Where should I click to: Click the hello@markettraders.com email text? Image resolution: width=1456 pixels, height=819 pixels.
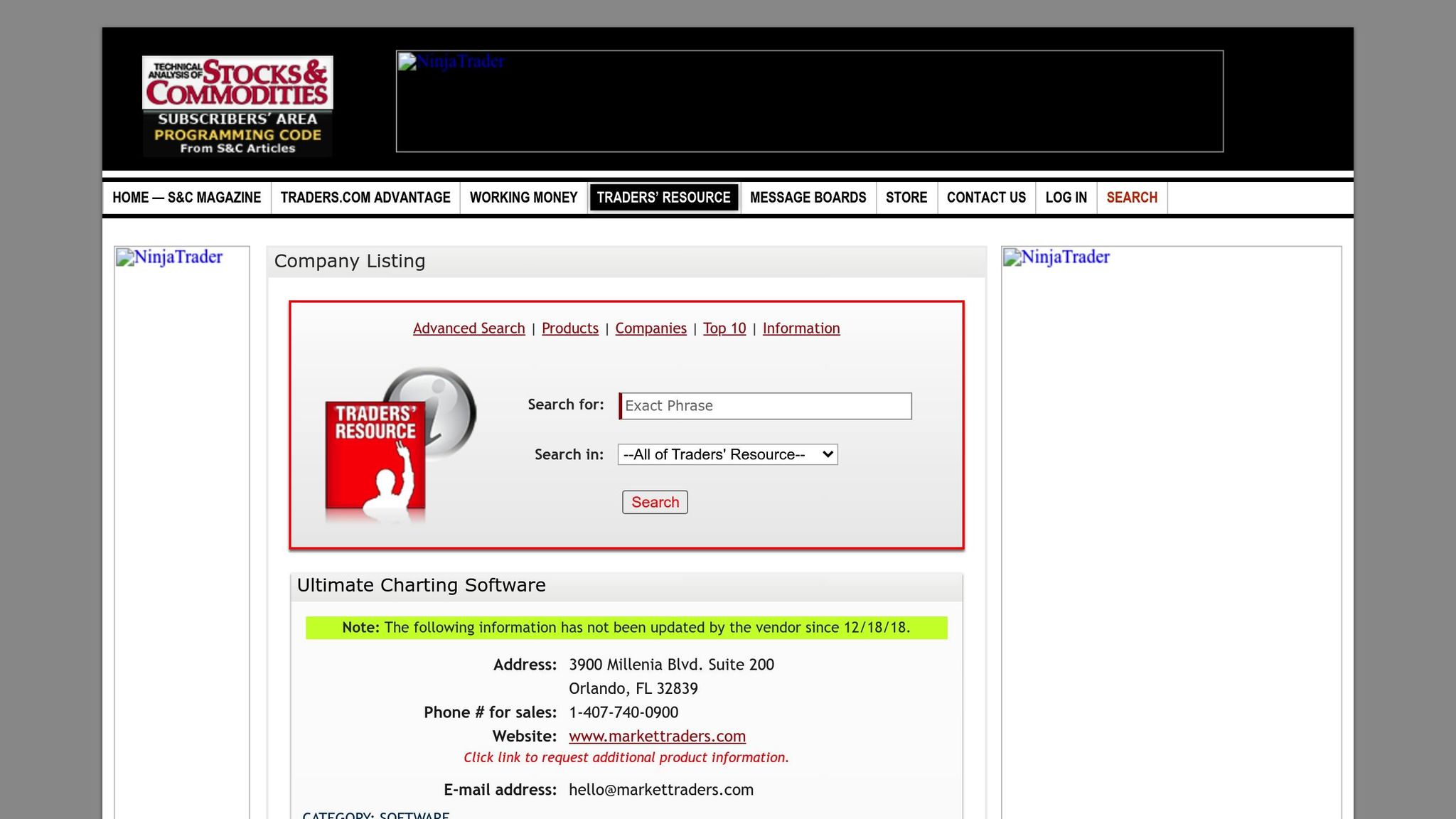tap(661, 790)
